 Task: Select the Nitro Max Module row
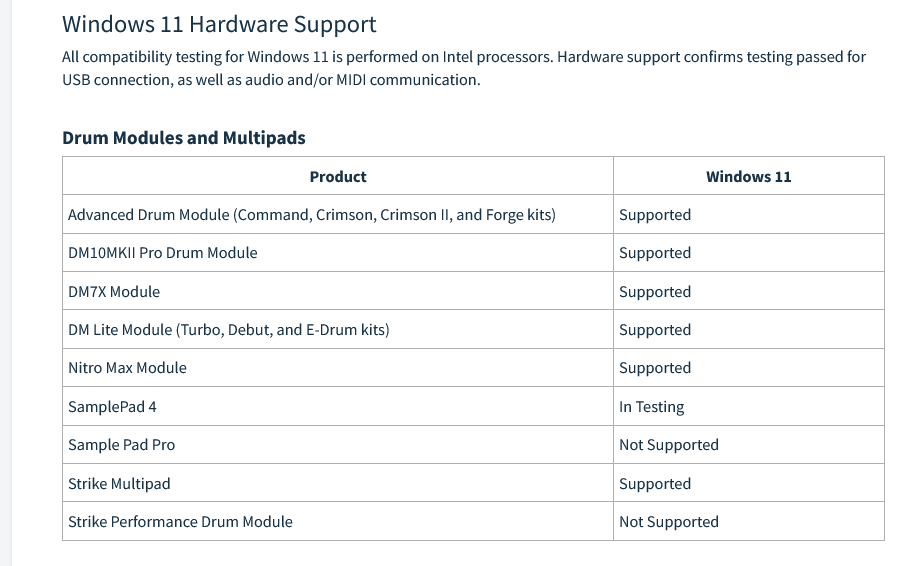tap(473, 368)
